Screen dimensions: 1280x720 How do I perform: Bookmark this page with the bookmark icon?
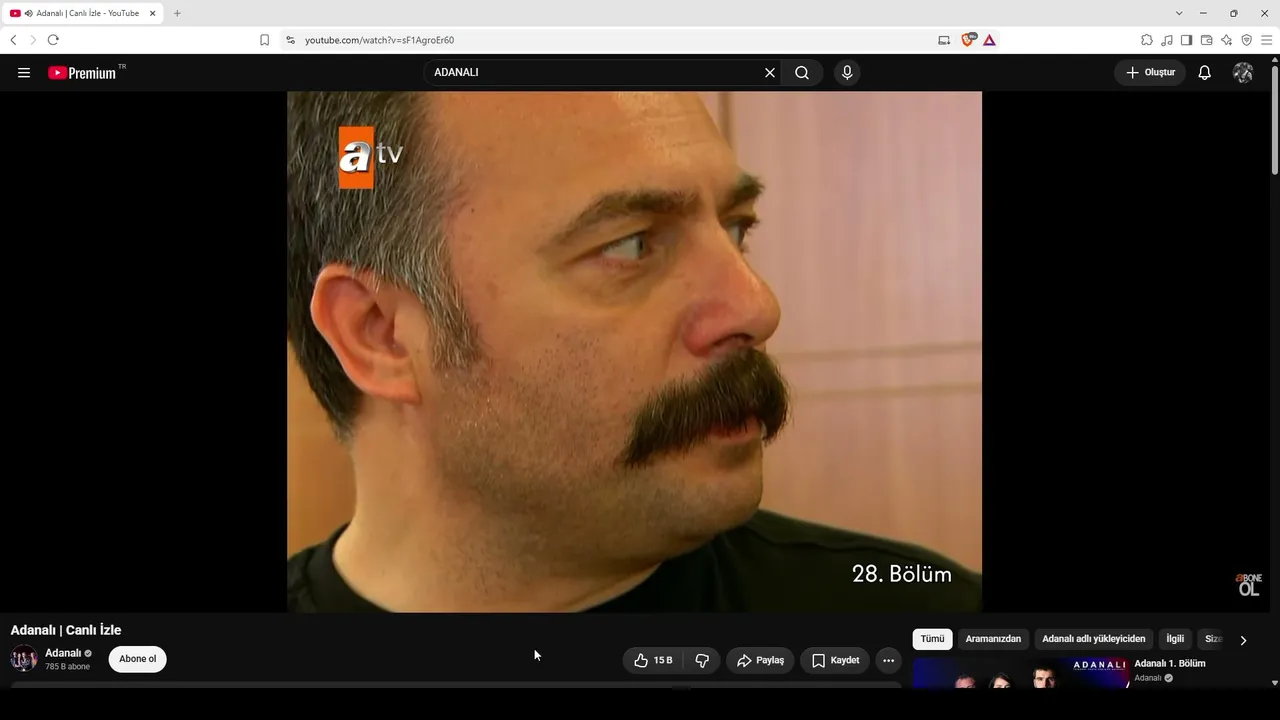point(264,40)
